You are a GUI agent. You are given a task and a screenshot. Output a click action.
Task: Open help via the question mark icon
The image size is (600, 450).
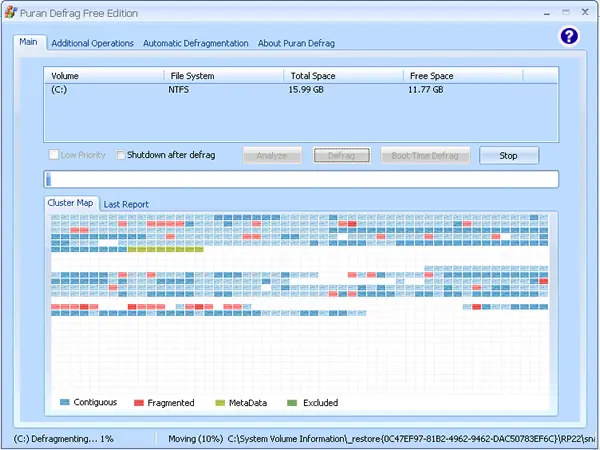(569, 36)
